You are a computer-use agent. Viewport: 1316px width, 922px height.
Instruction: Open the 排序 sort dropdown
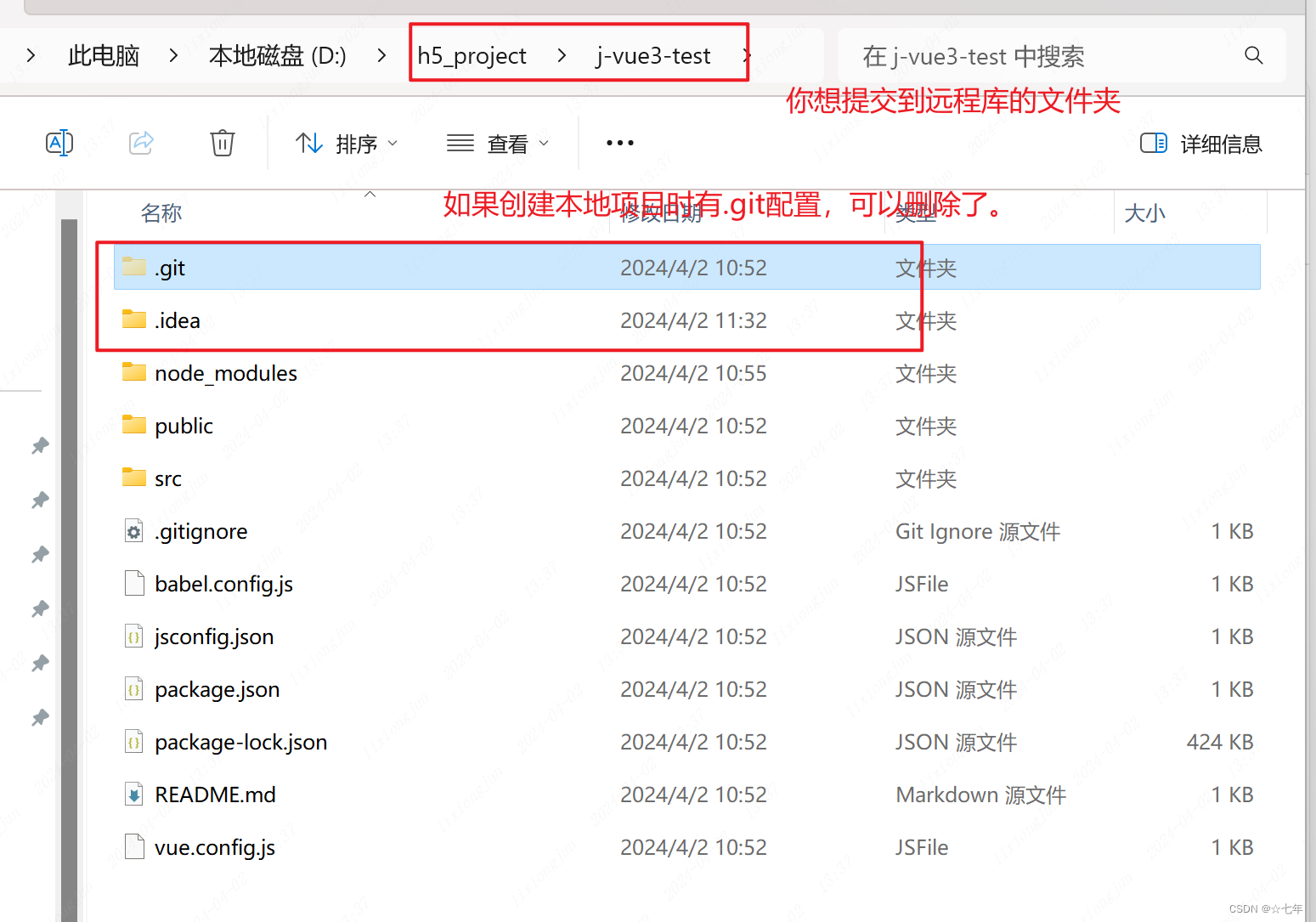point(347,144)
